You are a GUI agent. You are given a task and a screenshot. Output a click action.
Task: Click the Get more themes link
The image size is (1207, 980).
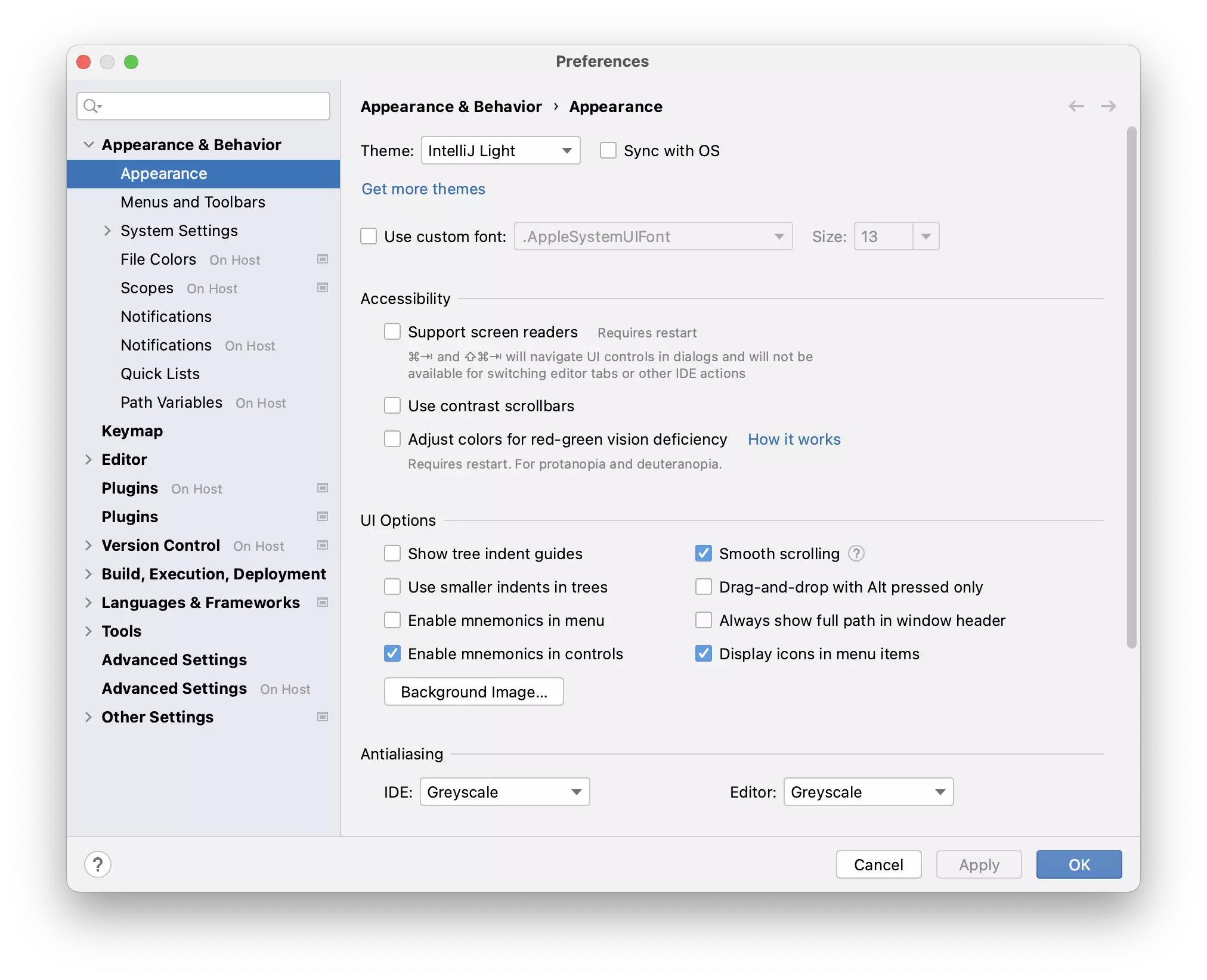pyautogui.click(x=423, y=189)
